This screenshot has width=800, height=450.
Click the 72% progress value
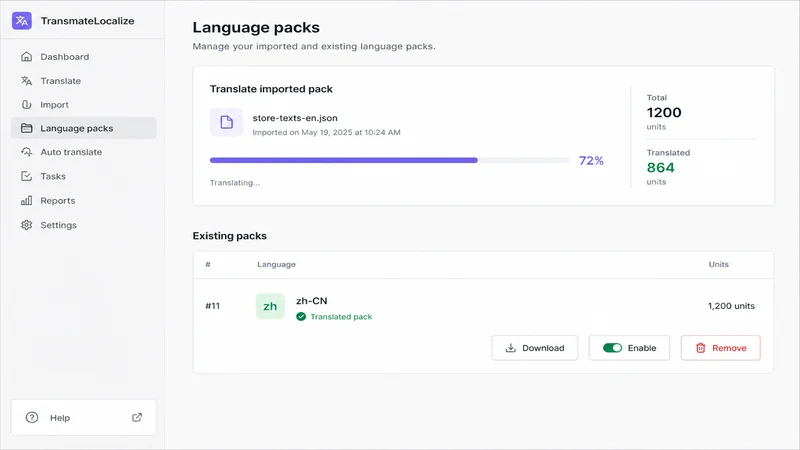(x=591, y=161)
